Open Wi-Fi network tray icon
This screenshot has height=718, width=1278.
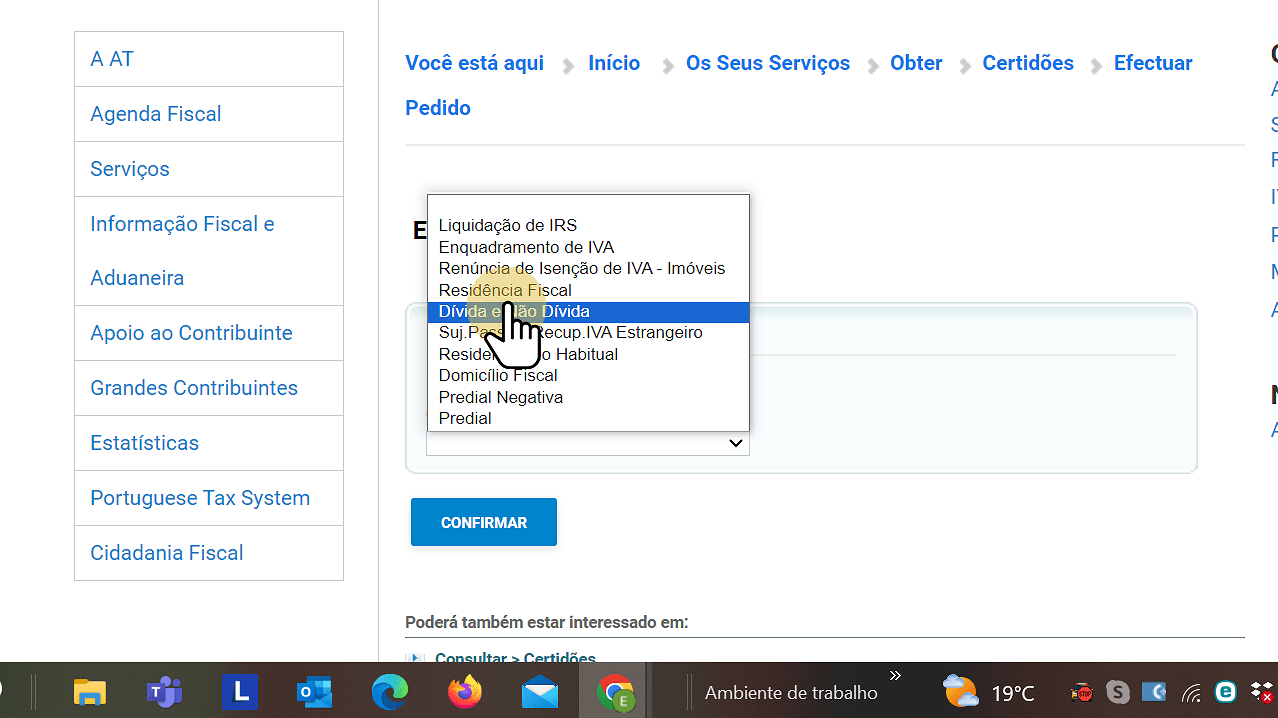click(1191, 692)
